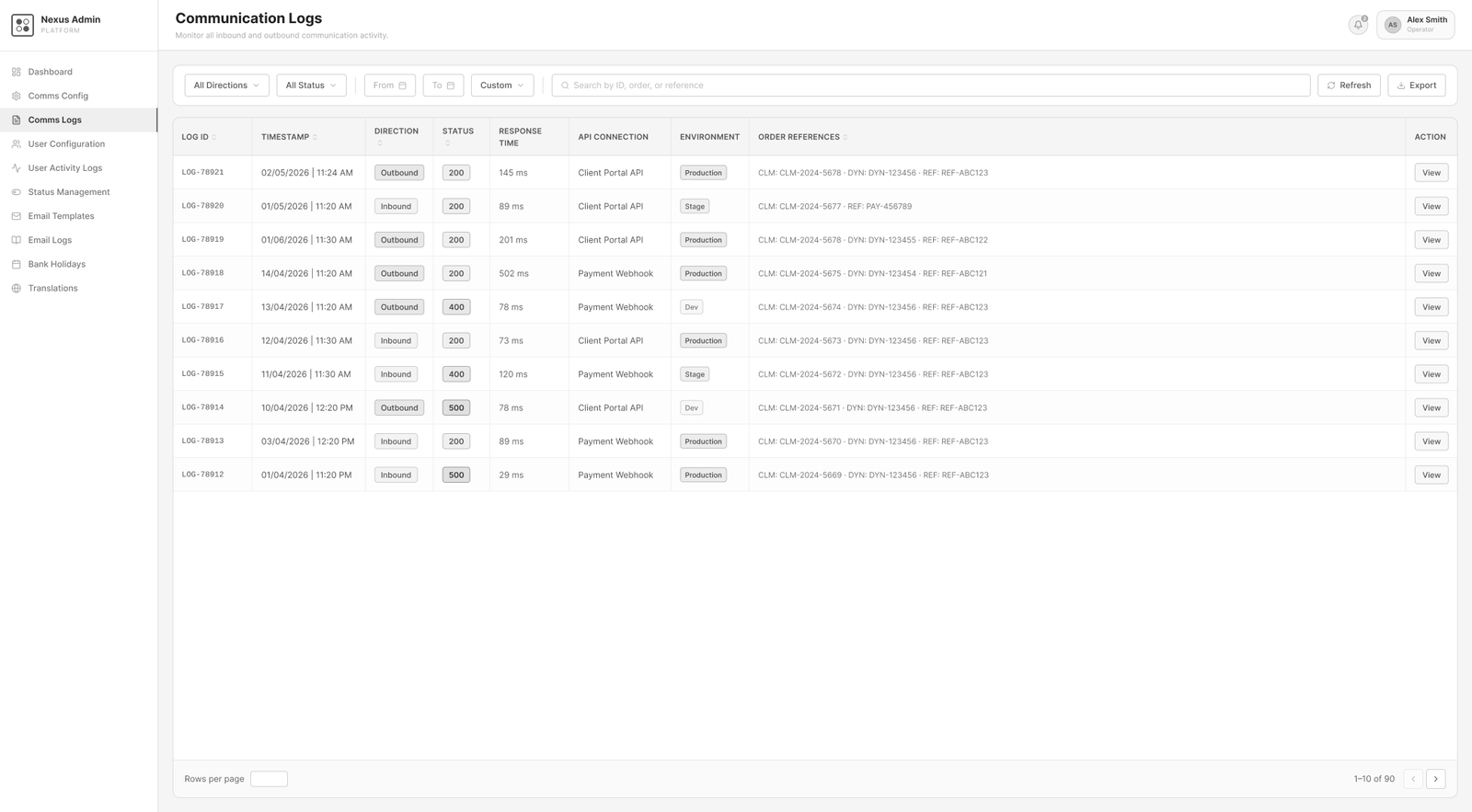
Task: Pick a From date
Action: [x=390, y=86]
